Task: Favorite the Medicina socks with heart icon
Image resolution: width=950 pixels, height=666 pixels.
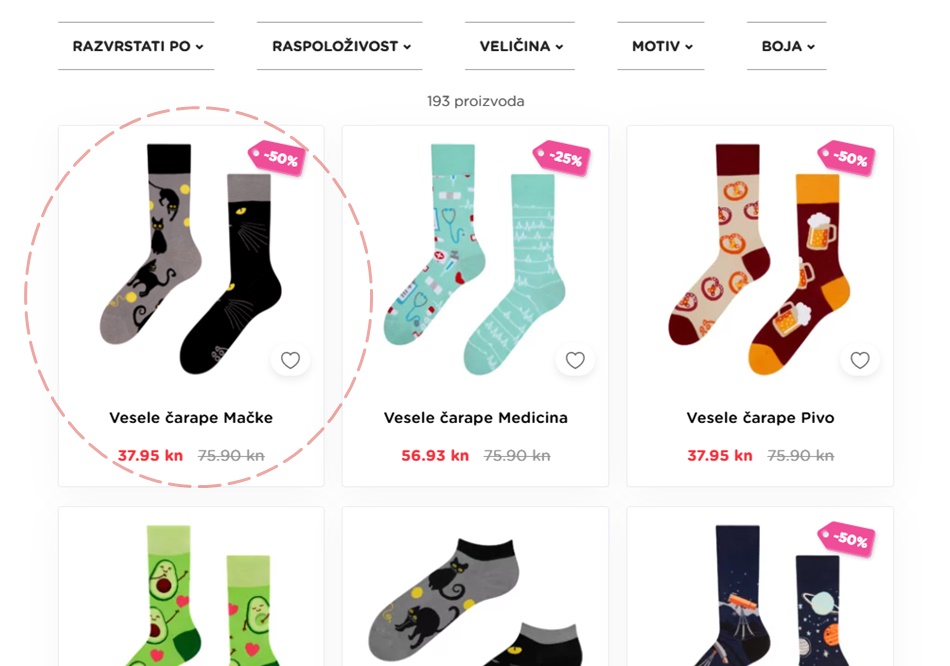Action: (575, 360)
